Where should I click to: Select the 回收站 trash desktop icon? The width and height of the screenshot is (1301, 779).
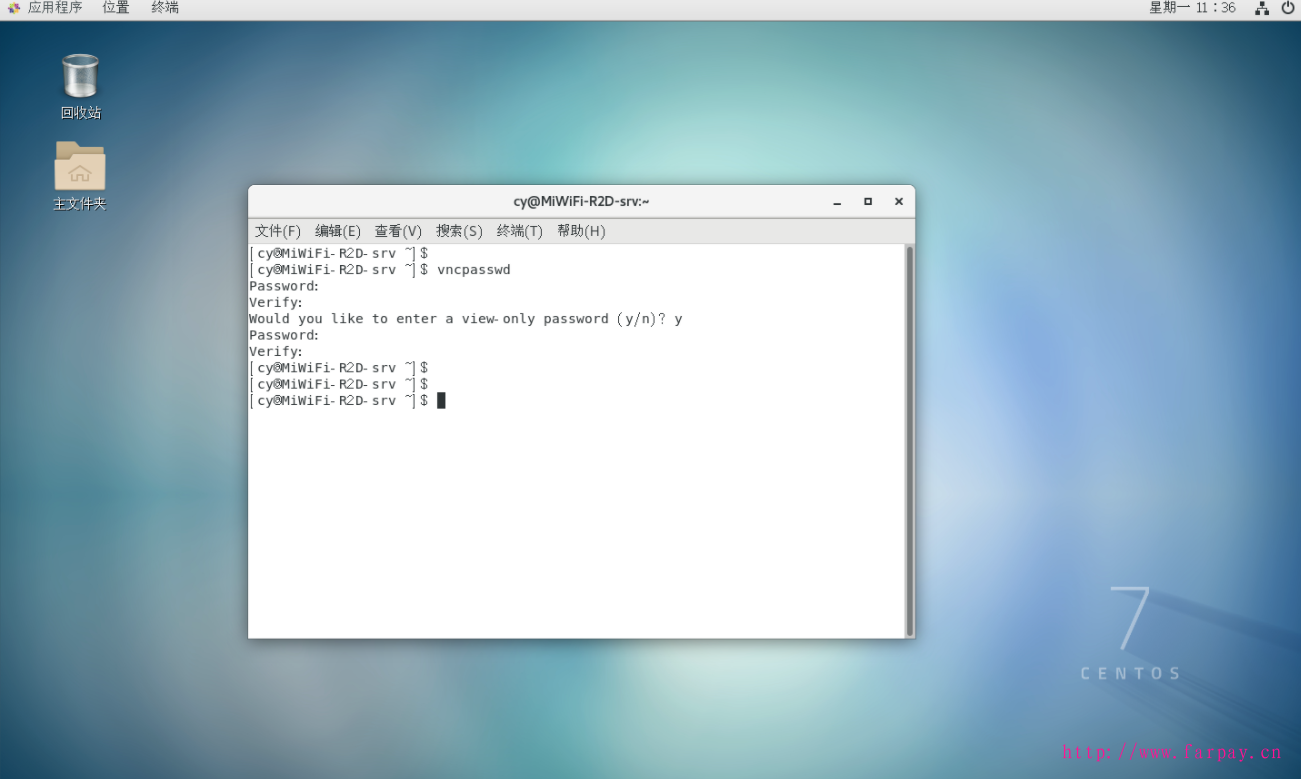(80, 78)
